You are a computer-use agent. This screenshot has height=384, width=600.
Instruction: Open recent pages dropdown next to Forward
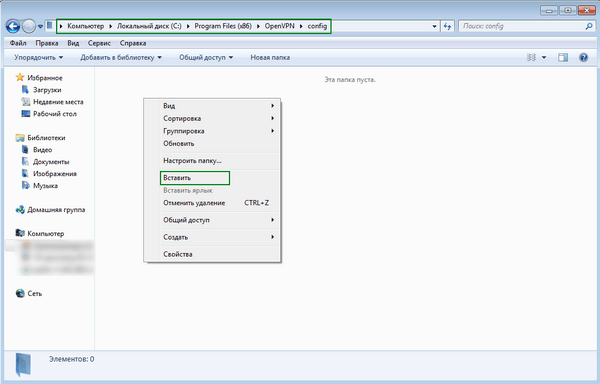pos(40,26)
